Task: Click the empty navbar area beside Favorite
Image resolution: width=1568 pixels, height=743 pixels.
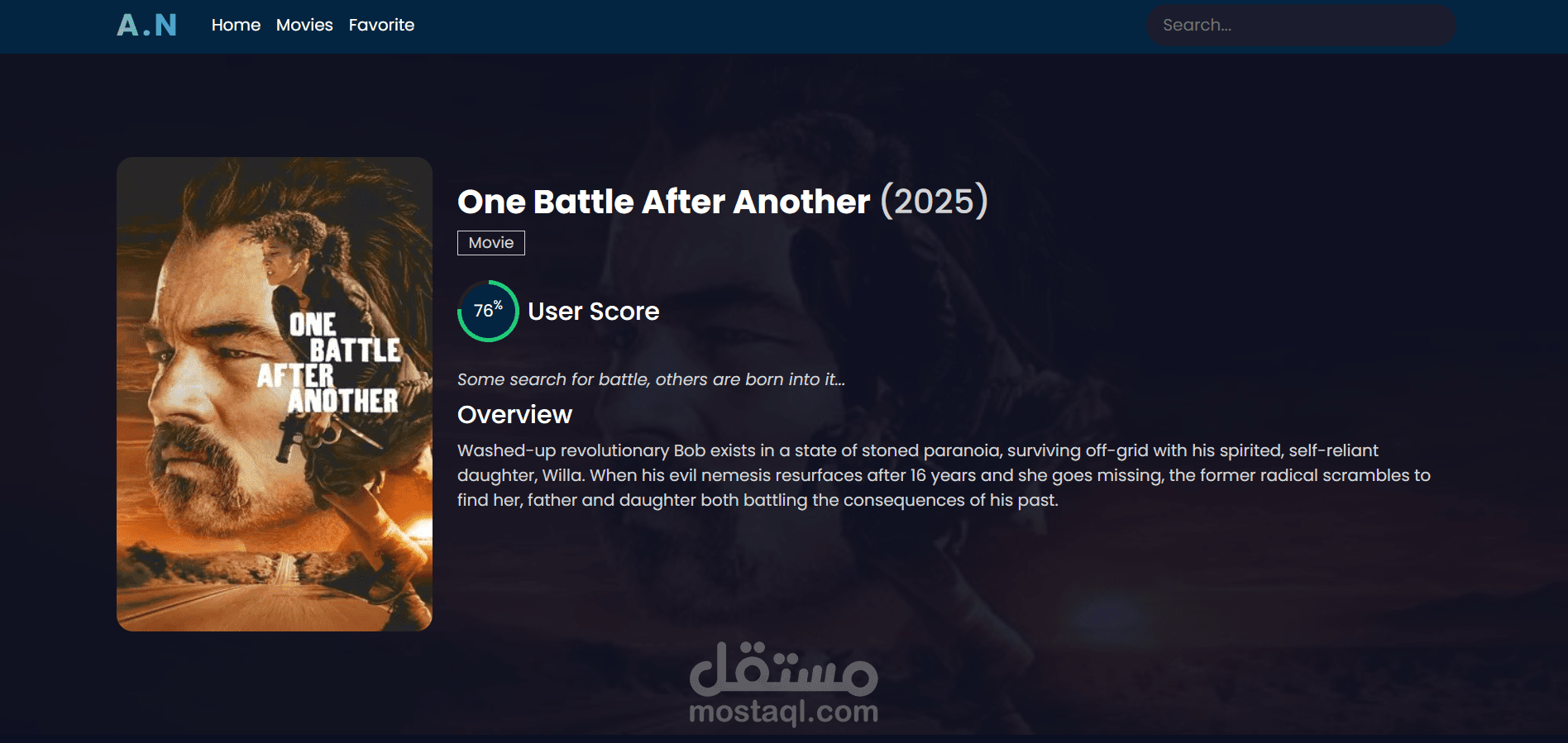Action: [777, 25]
